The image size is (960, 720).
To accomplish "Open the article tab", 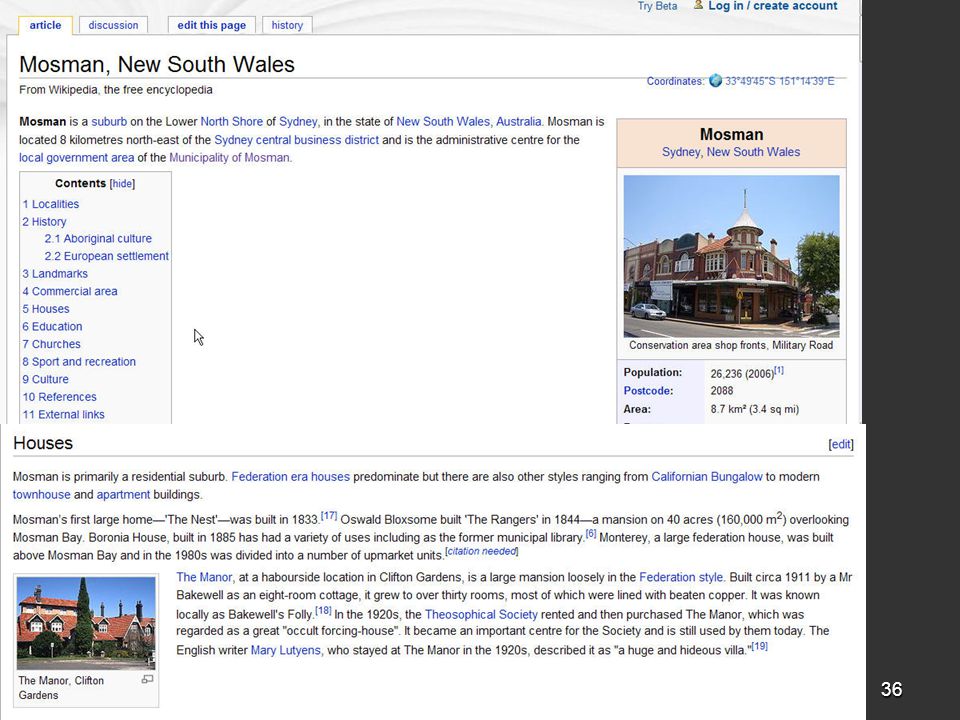I will tap(45, 25).
